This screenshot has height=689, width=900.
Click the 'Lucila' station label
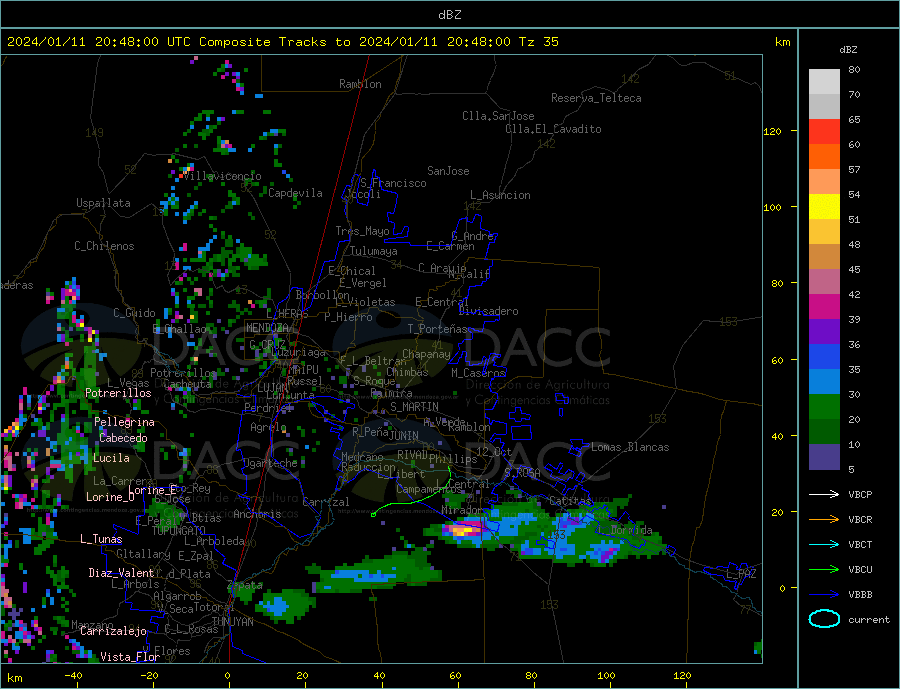tap(111, 458)
